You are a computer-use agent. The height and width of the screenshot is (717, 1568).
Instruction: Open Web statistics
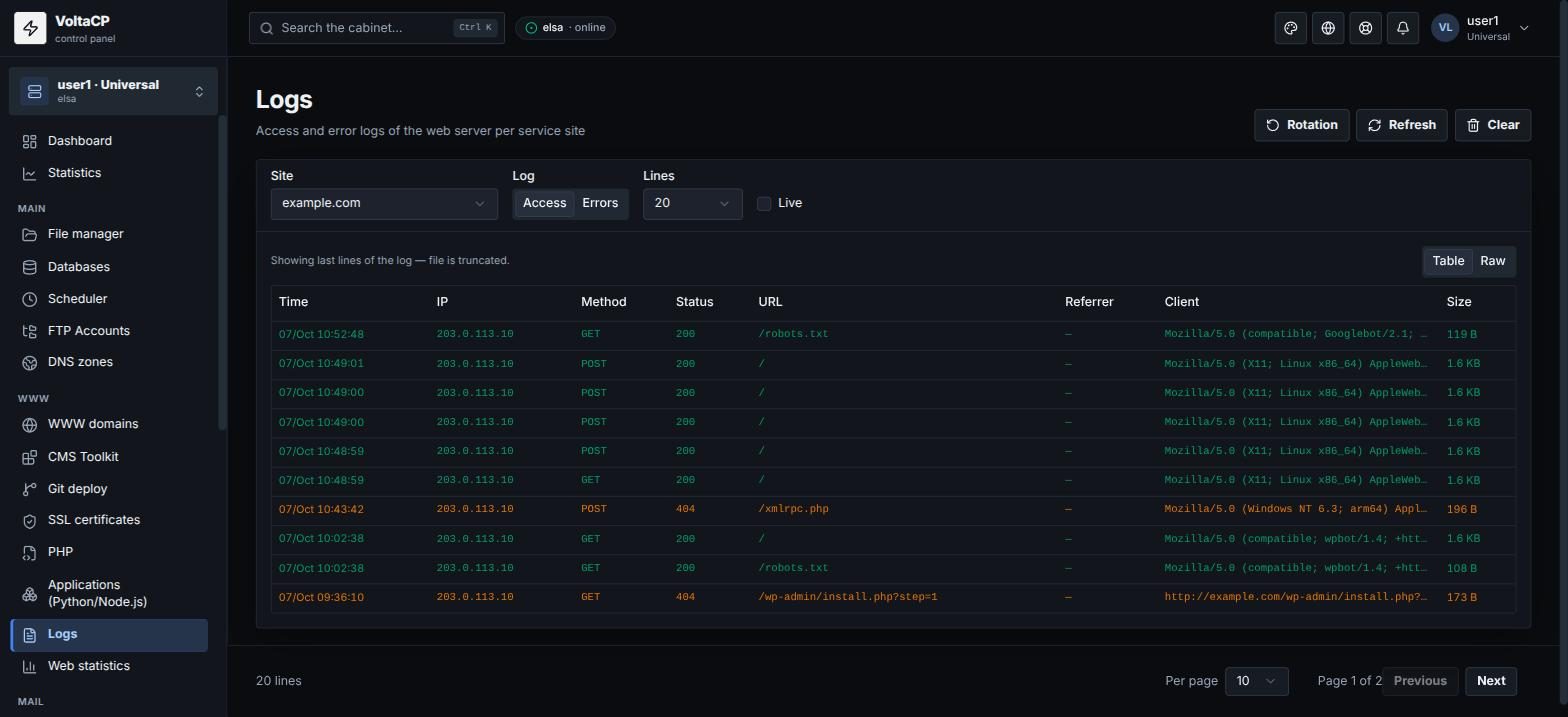109,666
